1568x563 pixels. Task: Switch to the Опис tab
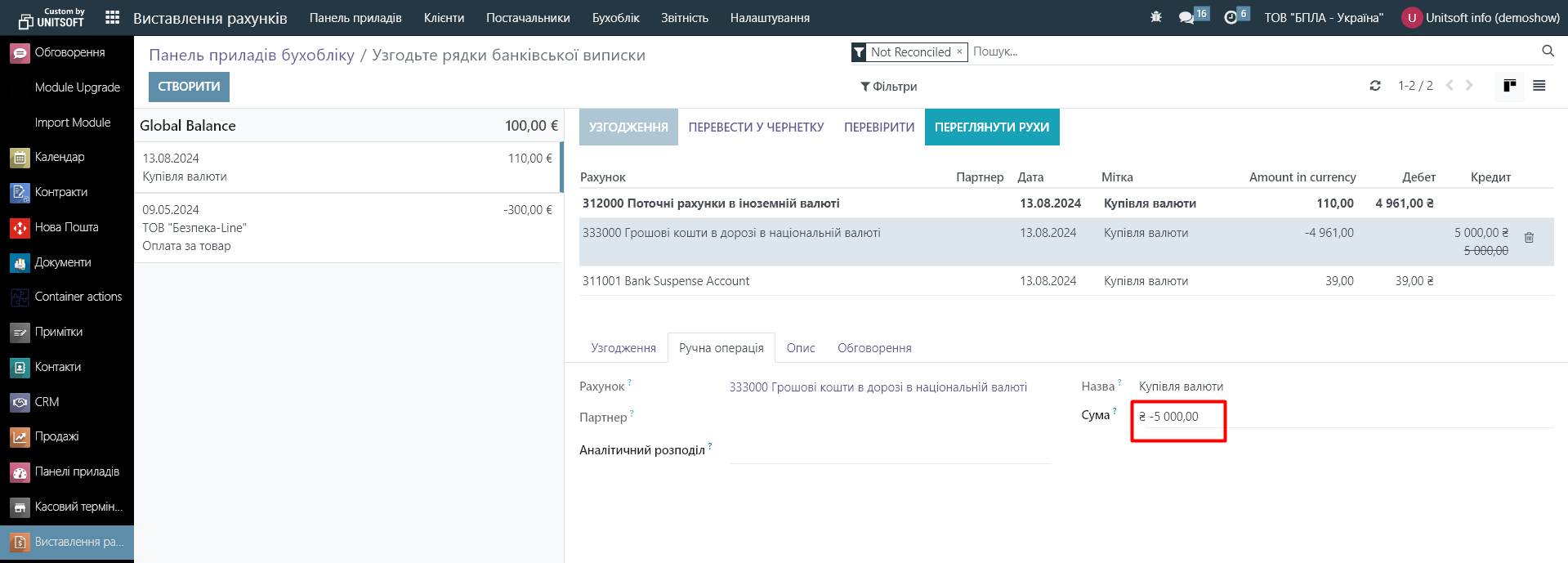(x=801, y=348)
